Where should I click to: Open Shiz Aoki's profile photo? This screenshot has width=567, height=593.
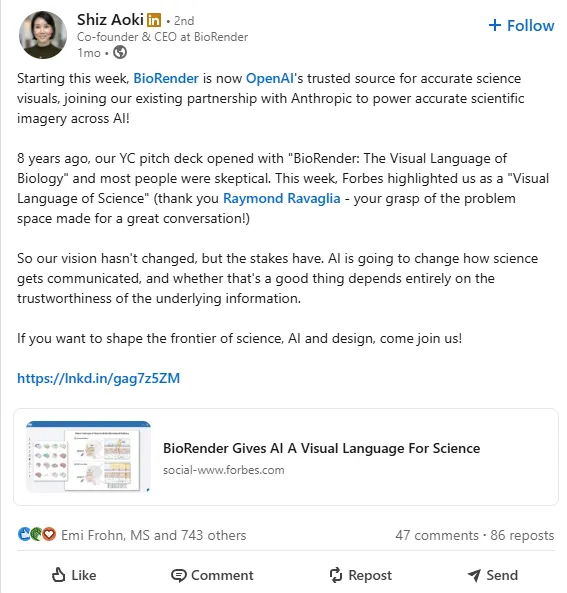pos(43,35)
